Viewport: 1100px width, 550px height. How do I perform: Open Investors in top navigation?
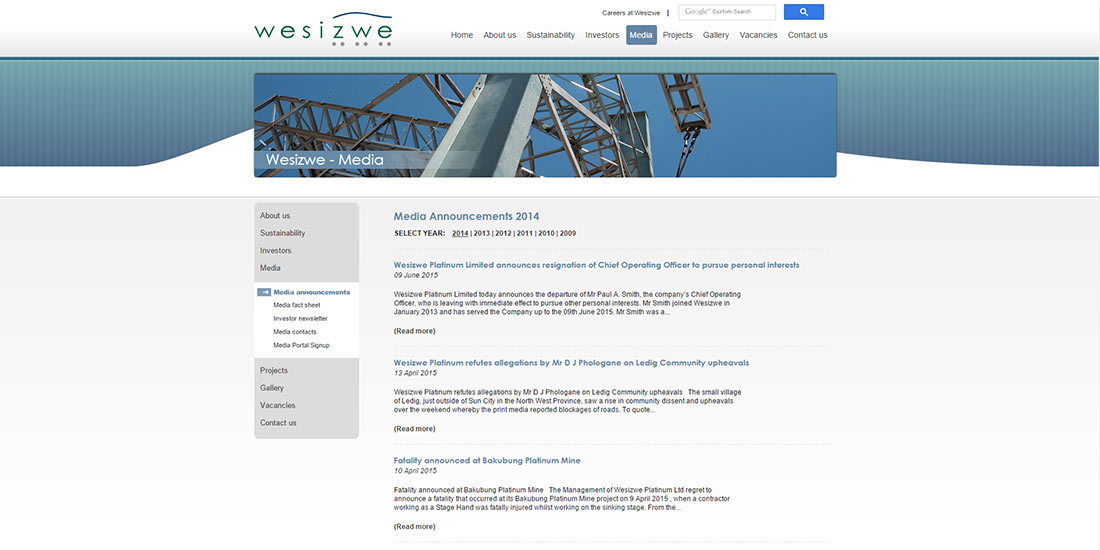pyautogui.click(x=602, y=35)
